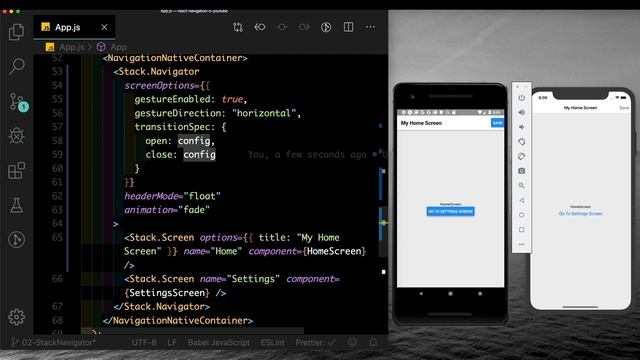Screen dimensions: 640x360
Task: Open the Extensions view
Action: tap(16, 171)
